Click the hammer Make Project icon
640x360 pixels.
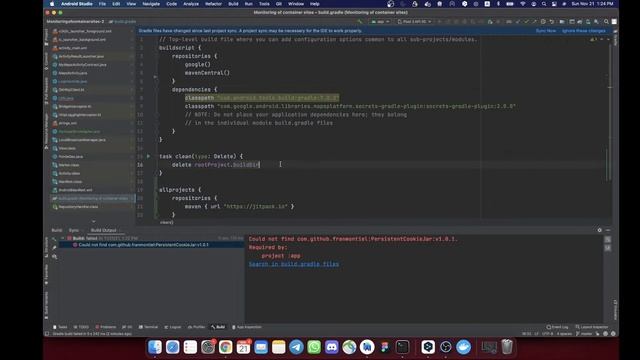[x=360, y=21]
